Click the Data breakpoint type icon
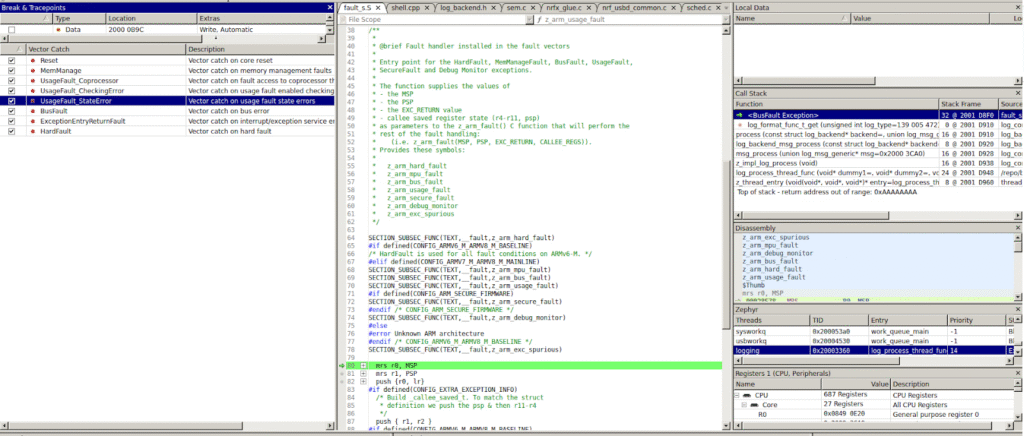 pyautogui.click(x=59, y=30)
